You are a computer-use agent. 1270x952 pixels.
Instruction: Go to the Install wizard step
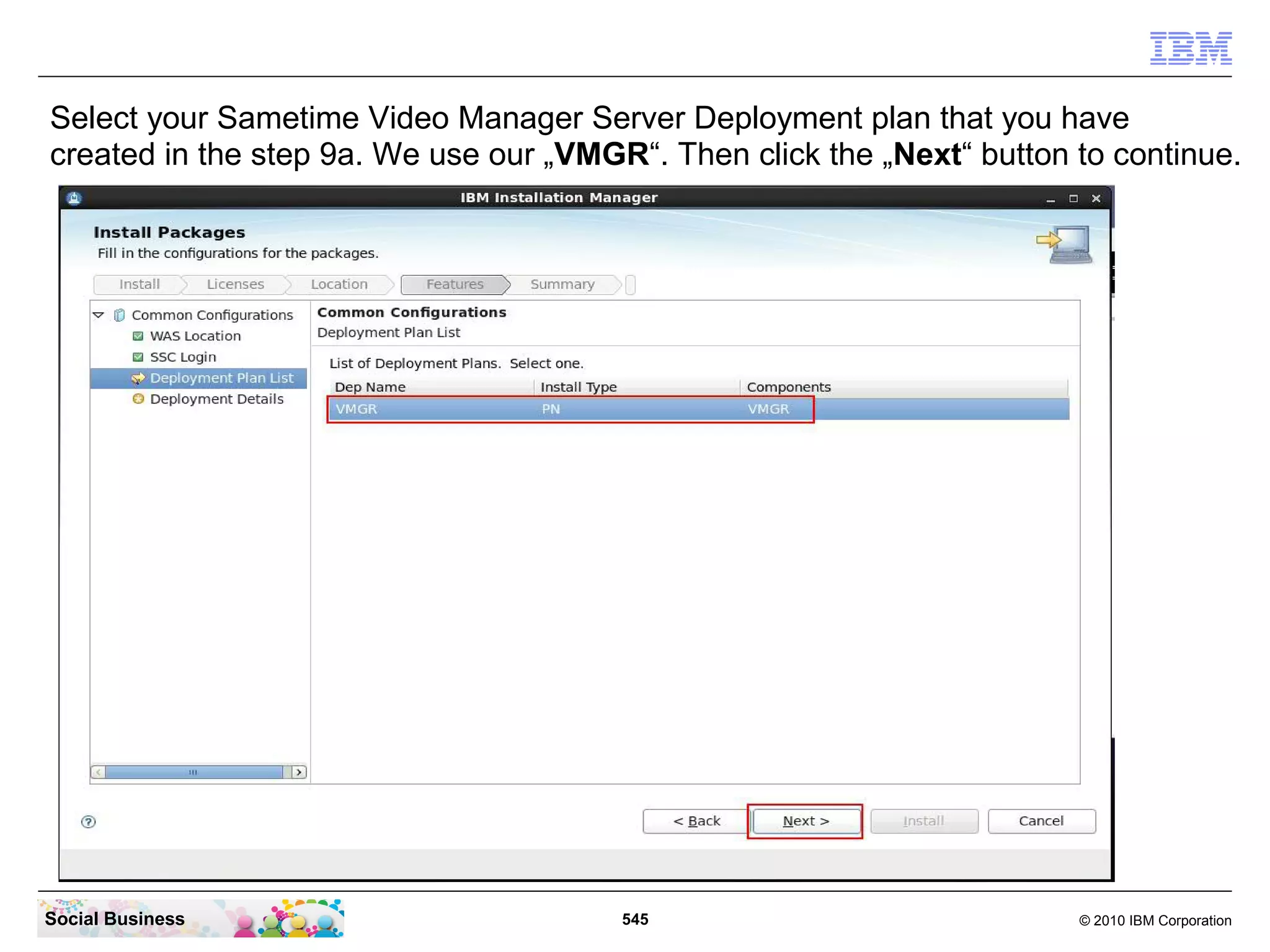140,284
